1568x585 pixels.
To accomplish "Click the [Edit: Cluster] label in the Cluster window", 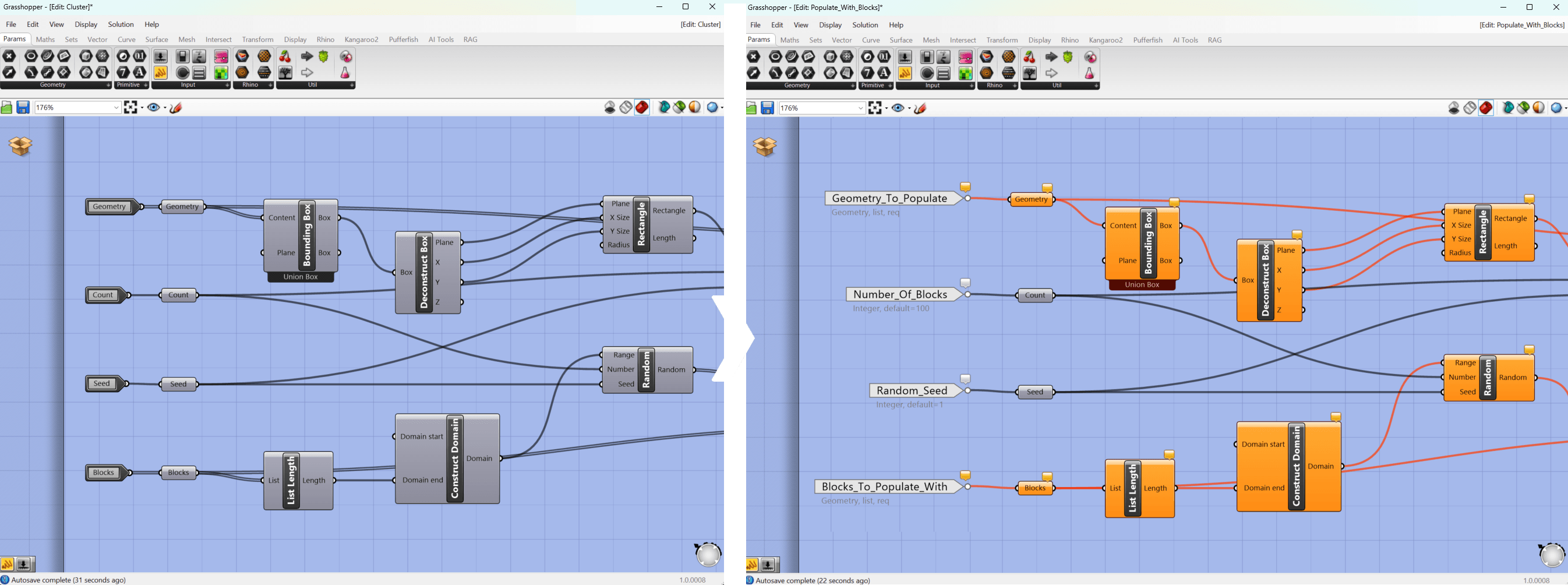I will point(701,24).
